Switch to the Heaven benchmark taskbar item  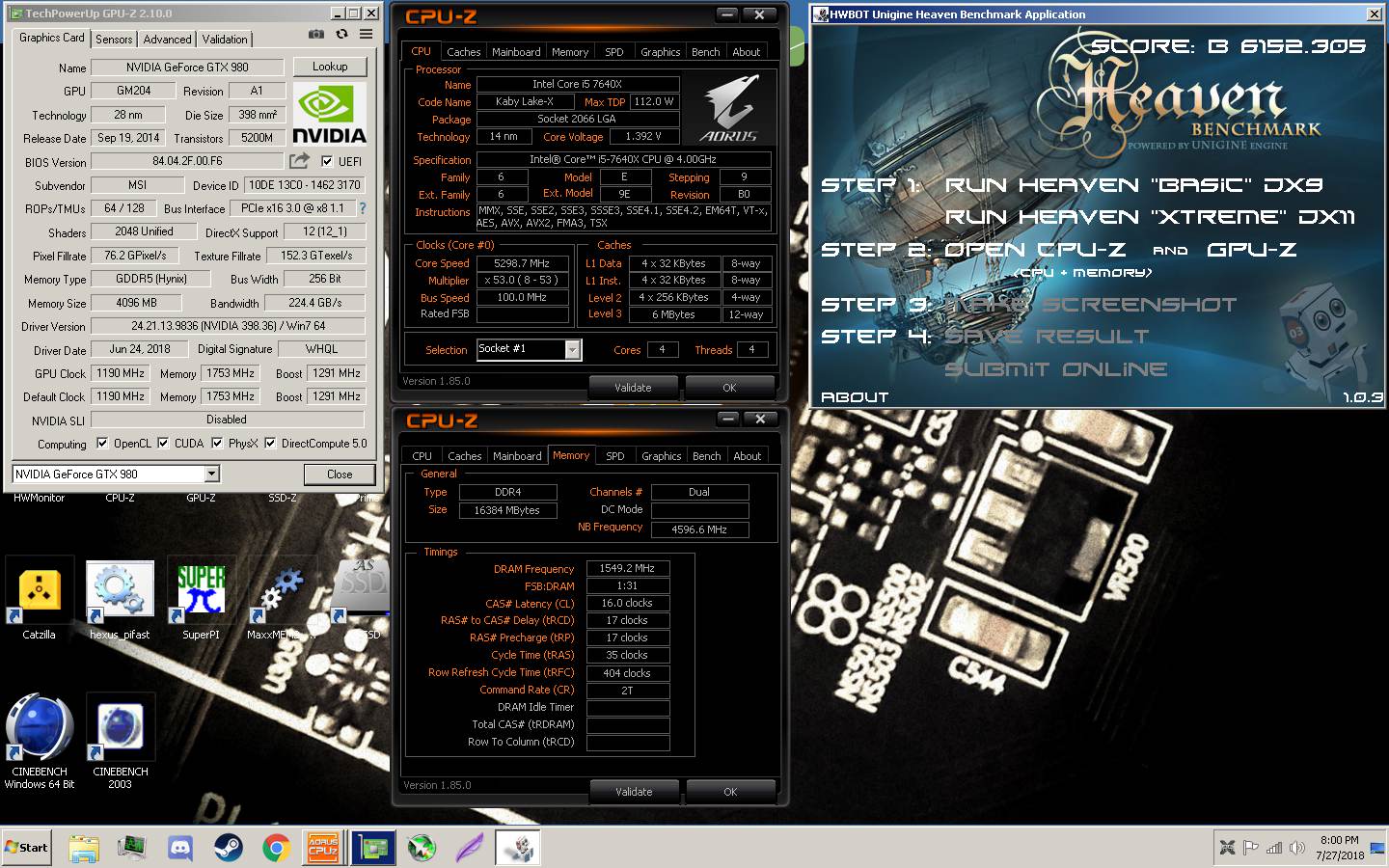tap(518, 848)
